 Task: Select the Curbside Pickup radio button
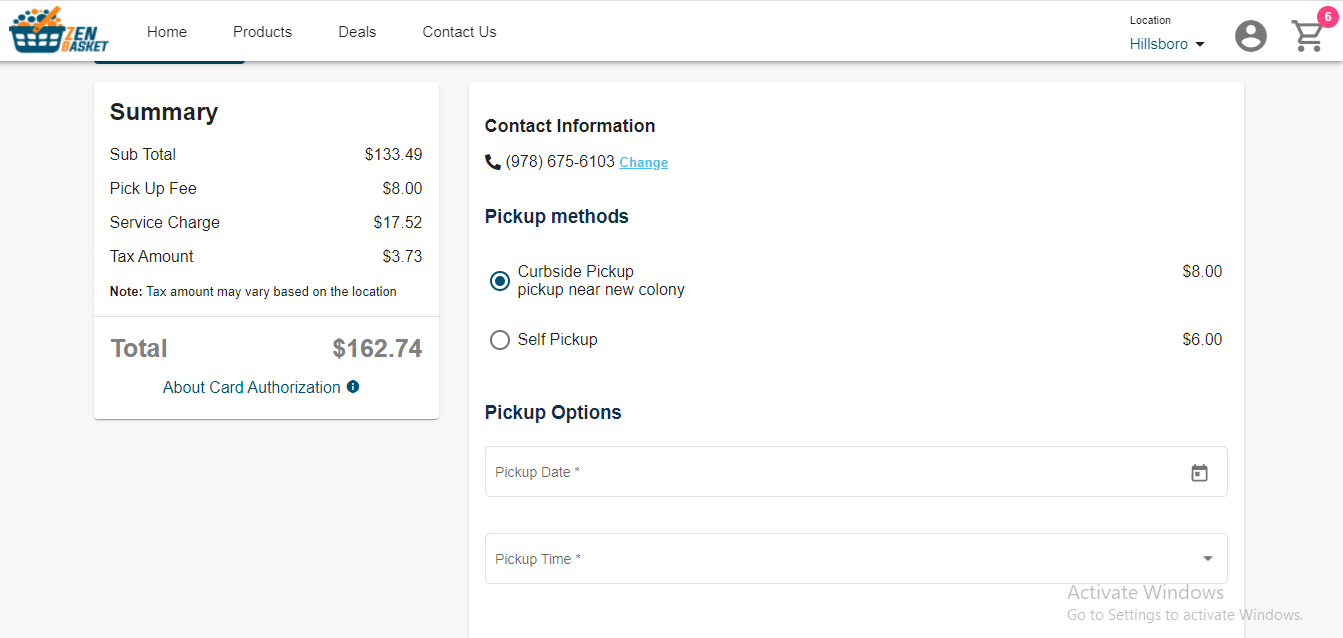[500, 281]
